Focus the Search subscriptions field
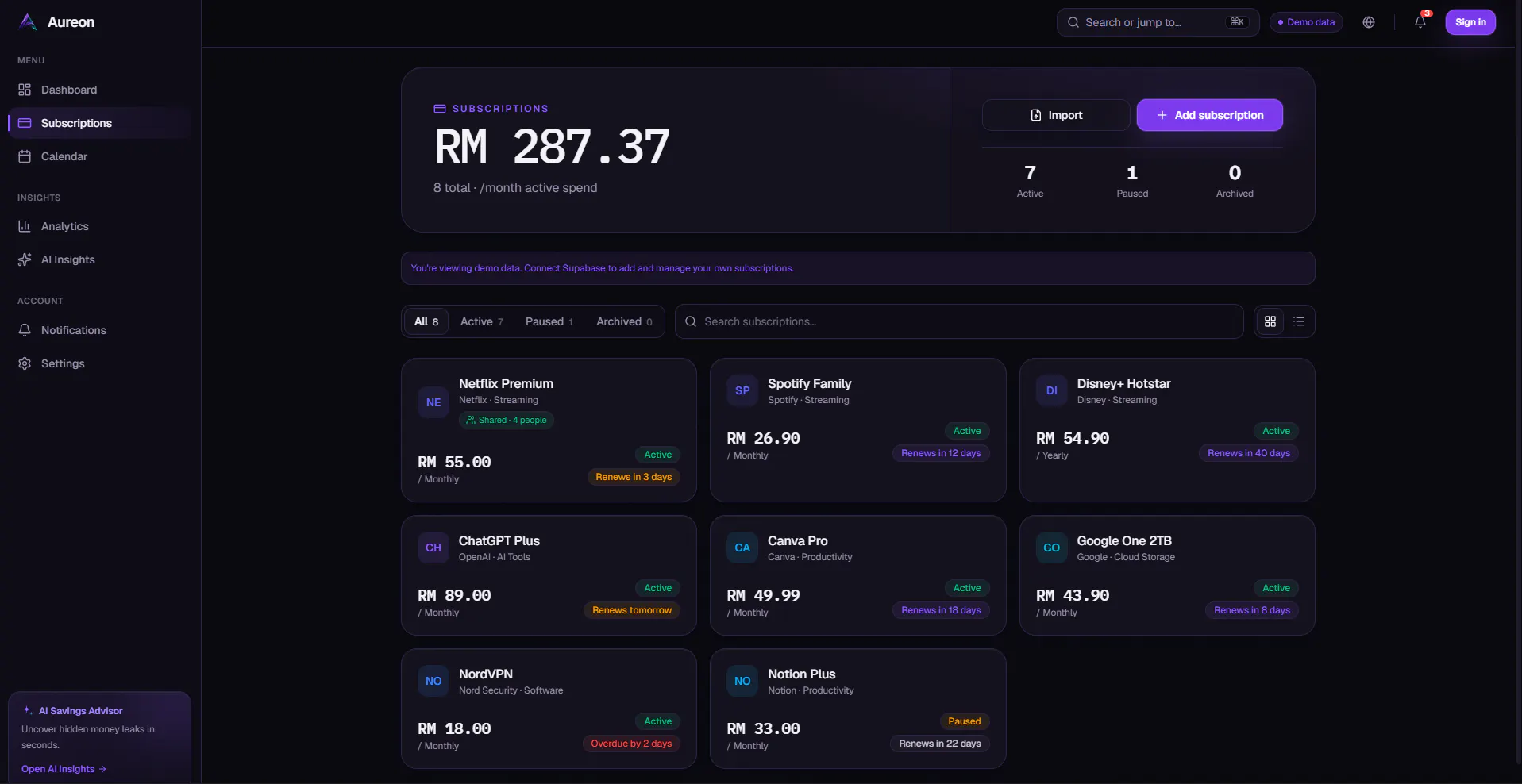This screenshot has width=1522, height=784. pyautogui.click(x=959, y=321)
